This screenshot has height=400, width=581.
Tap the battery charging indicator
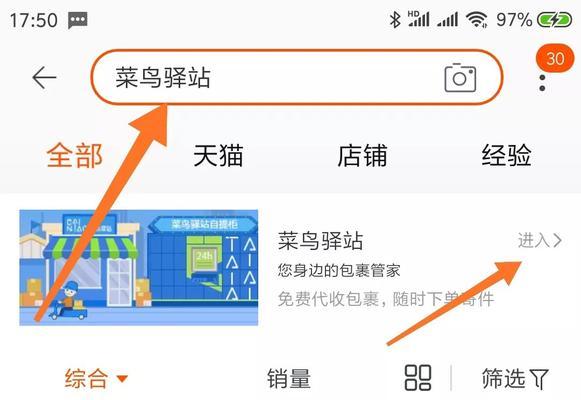point(555,20)
